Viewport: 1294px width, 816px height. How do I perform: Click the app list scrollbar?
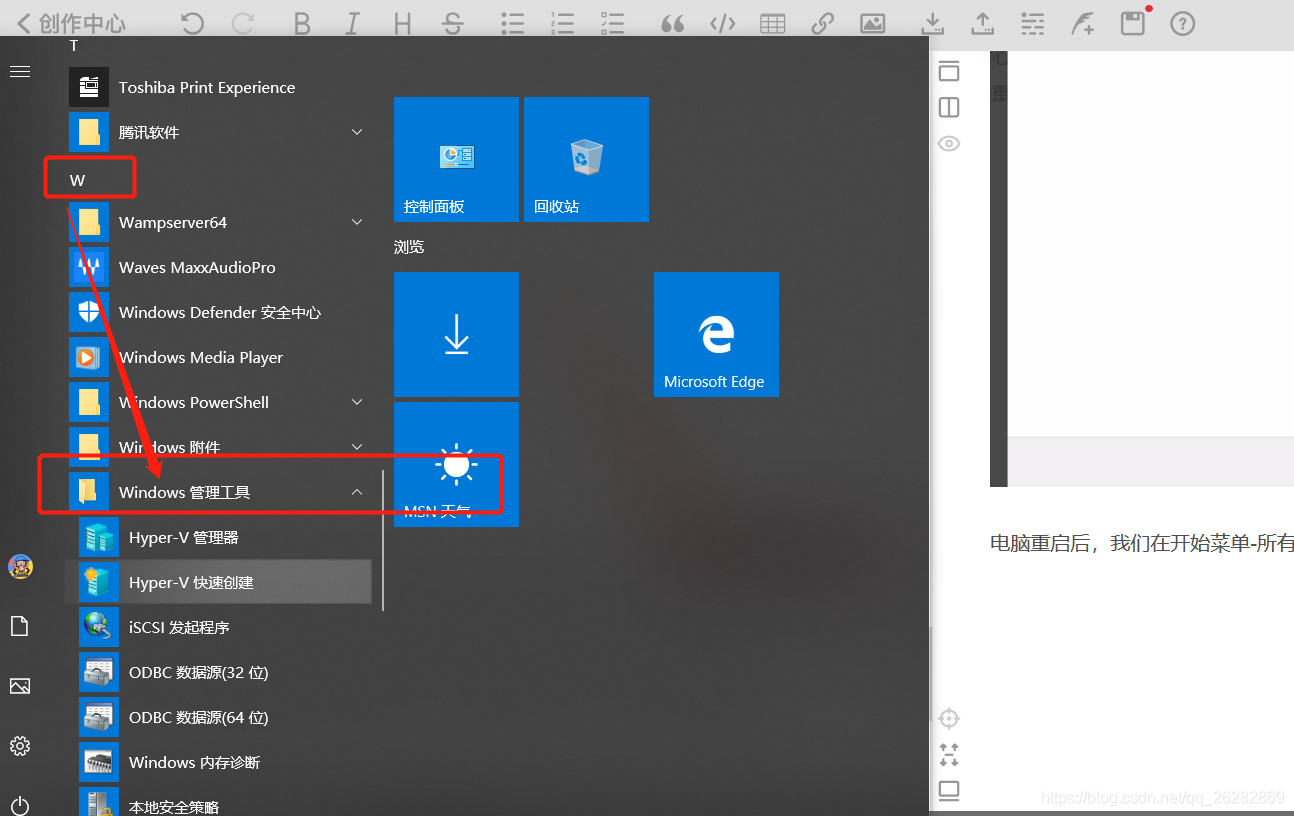(x=383, y=540)
